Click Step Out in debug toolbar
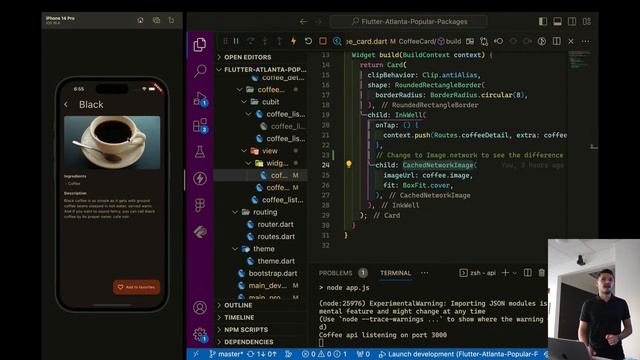Viewport: 640px width, 360px height. pos(279,41)
